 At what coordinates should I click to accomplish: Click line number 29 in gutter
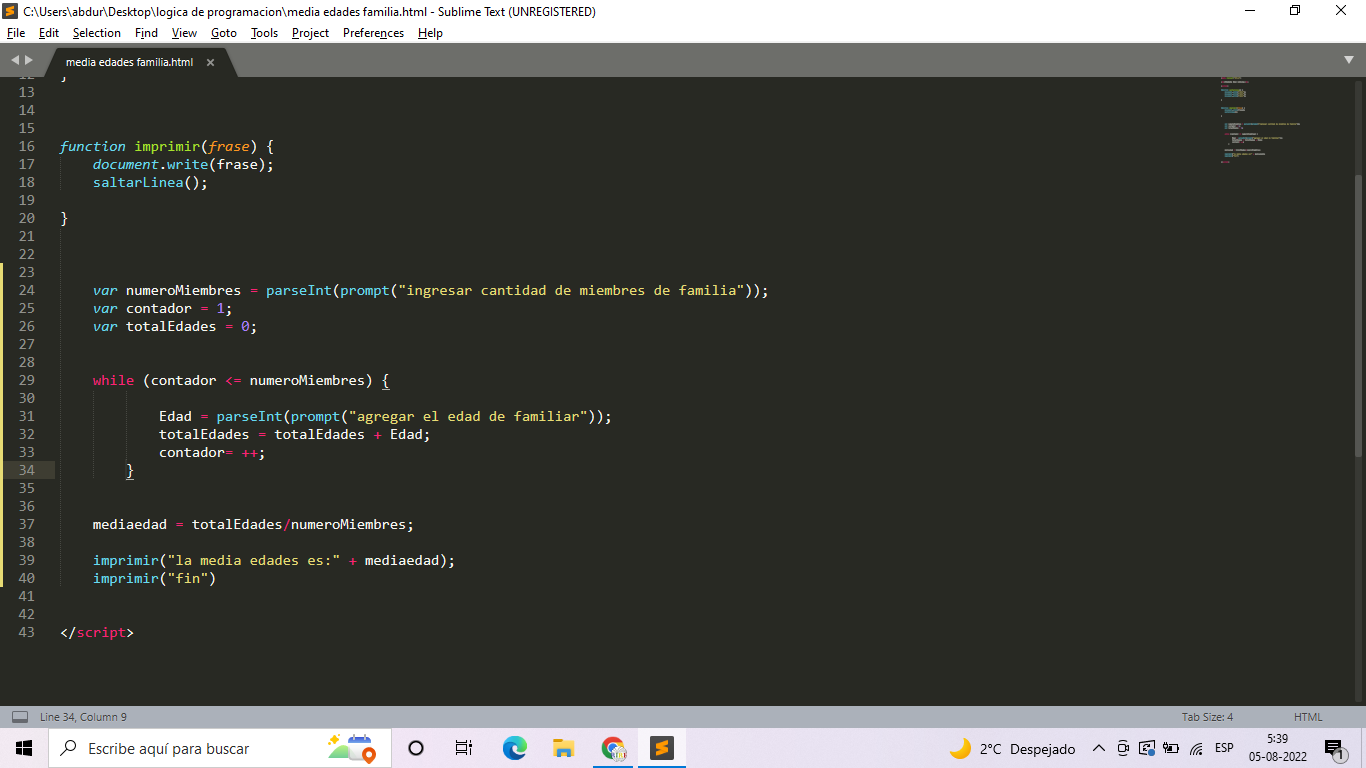[x=26, y=380]
